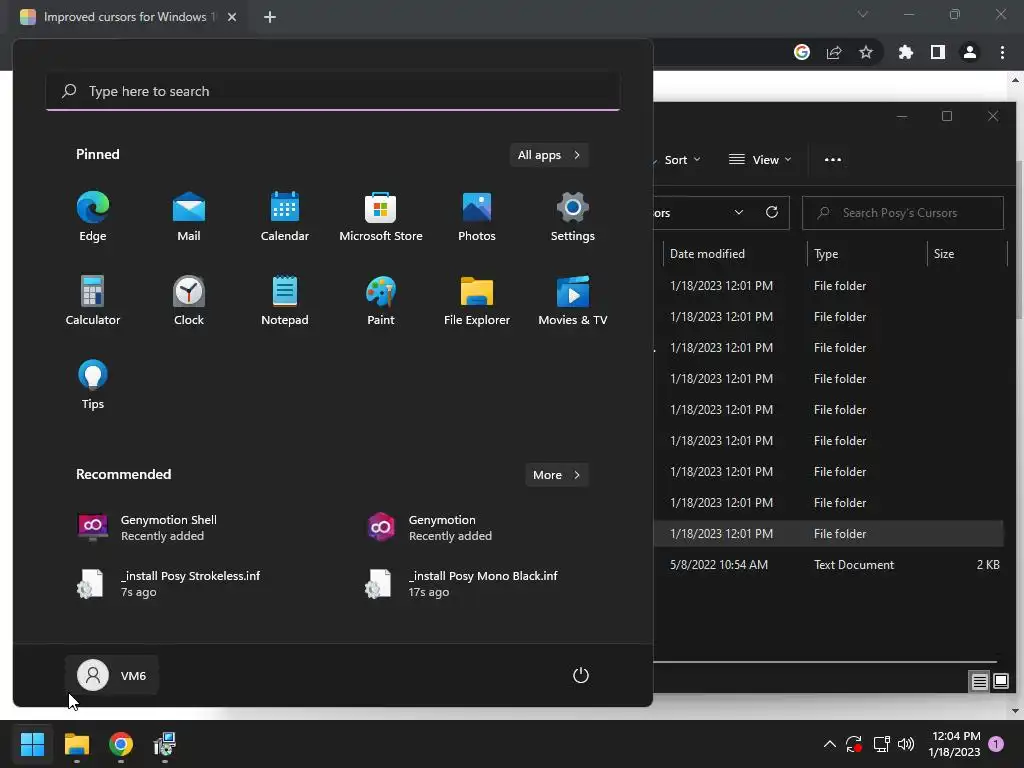Image resolution: width=1024 pixels, height=768 pixels.
Task: Open a new Chrome tab
Action: (270, 17)
